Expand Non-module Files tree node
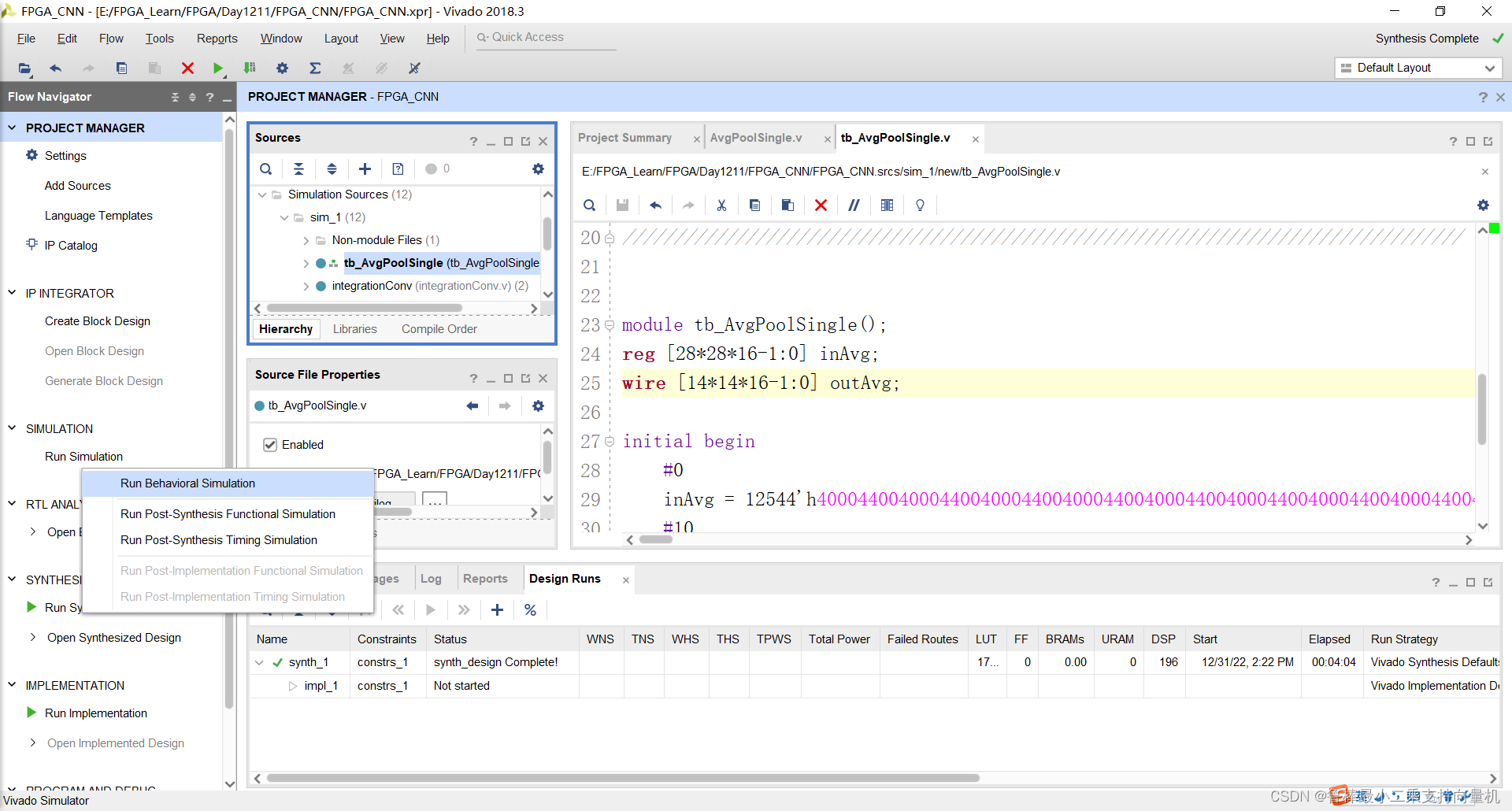The image size is (1512, 811). coord(306,240)
